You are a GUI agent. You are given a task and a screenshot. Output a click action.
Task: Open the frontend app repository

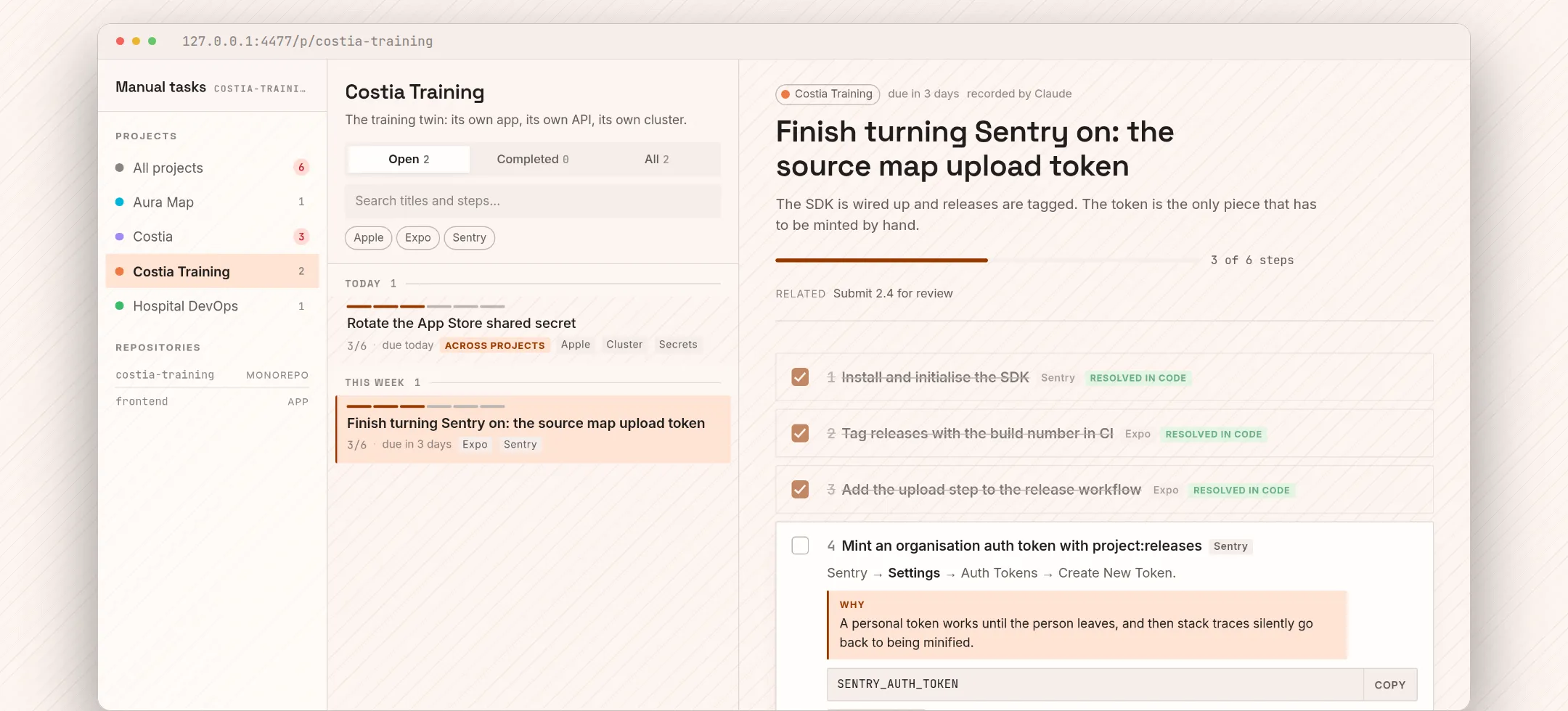pyautogui.click(x=212, y=401)
